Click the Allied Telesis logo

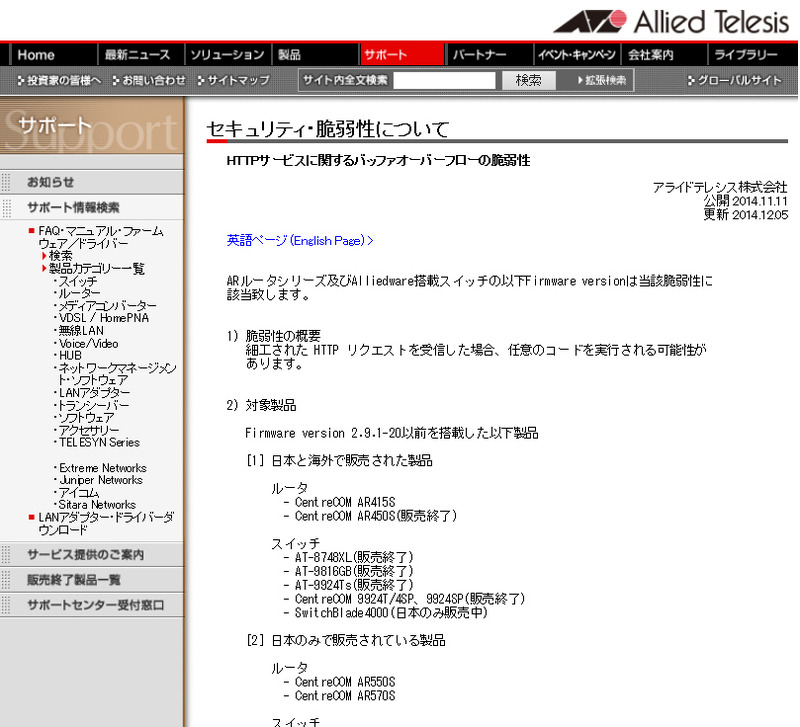pyautogui.click(x=674, y=21)
